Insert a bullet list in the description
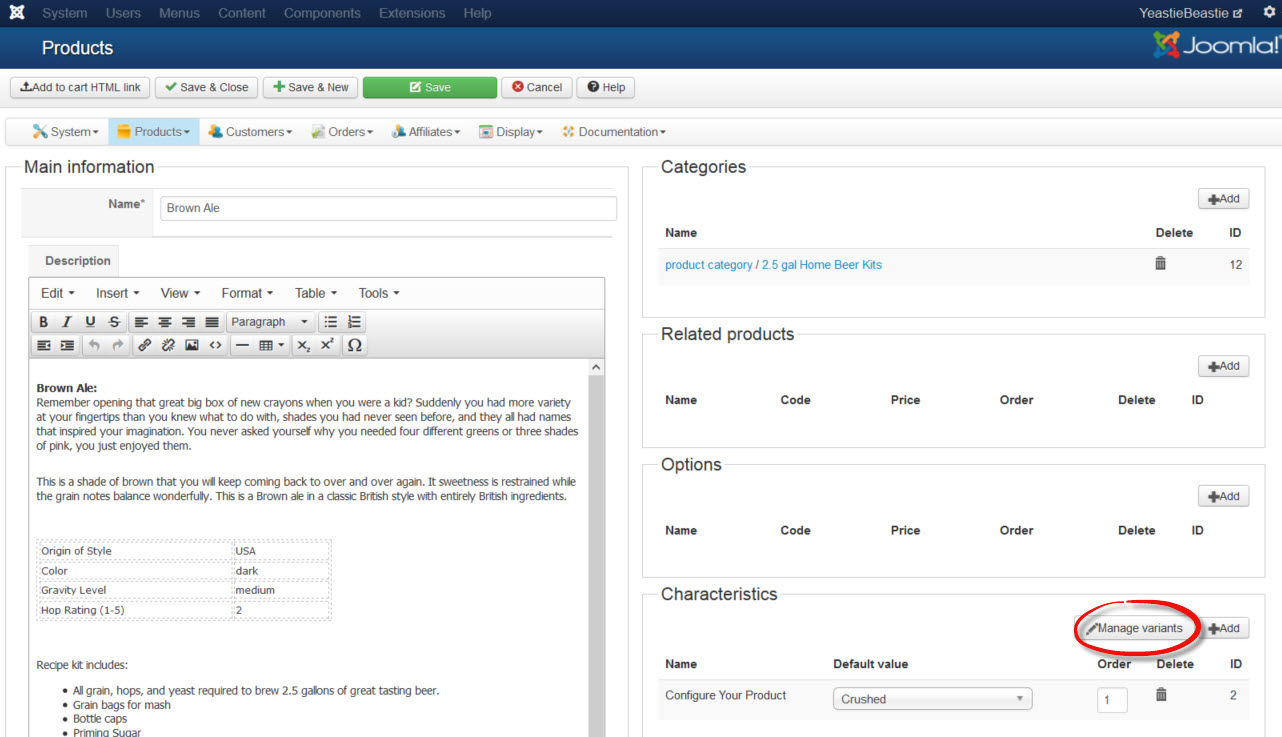1282x737 pixels. pos(331,322)
